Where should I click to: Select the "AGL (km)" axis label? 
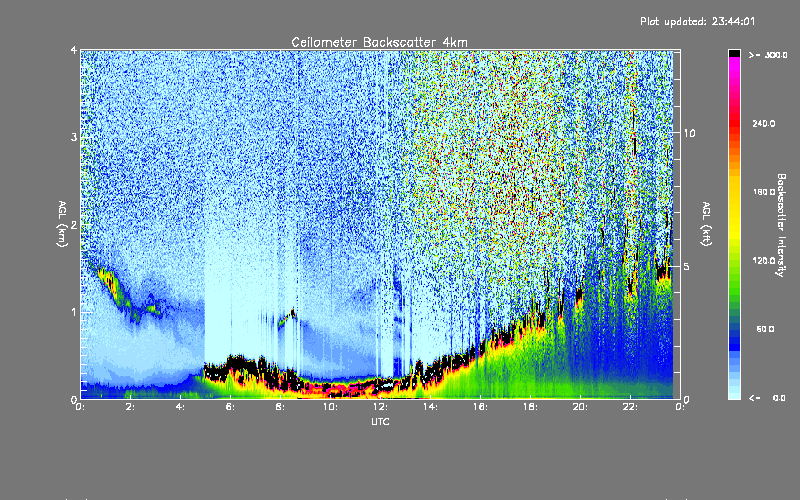point(62,223)
